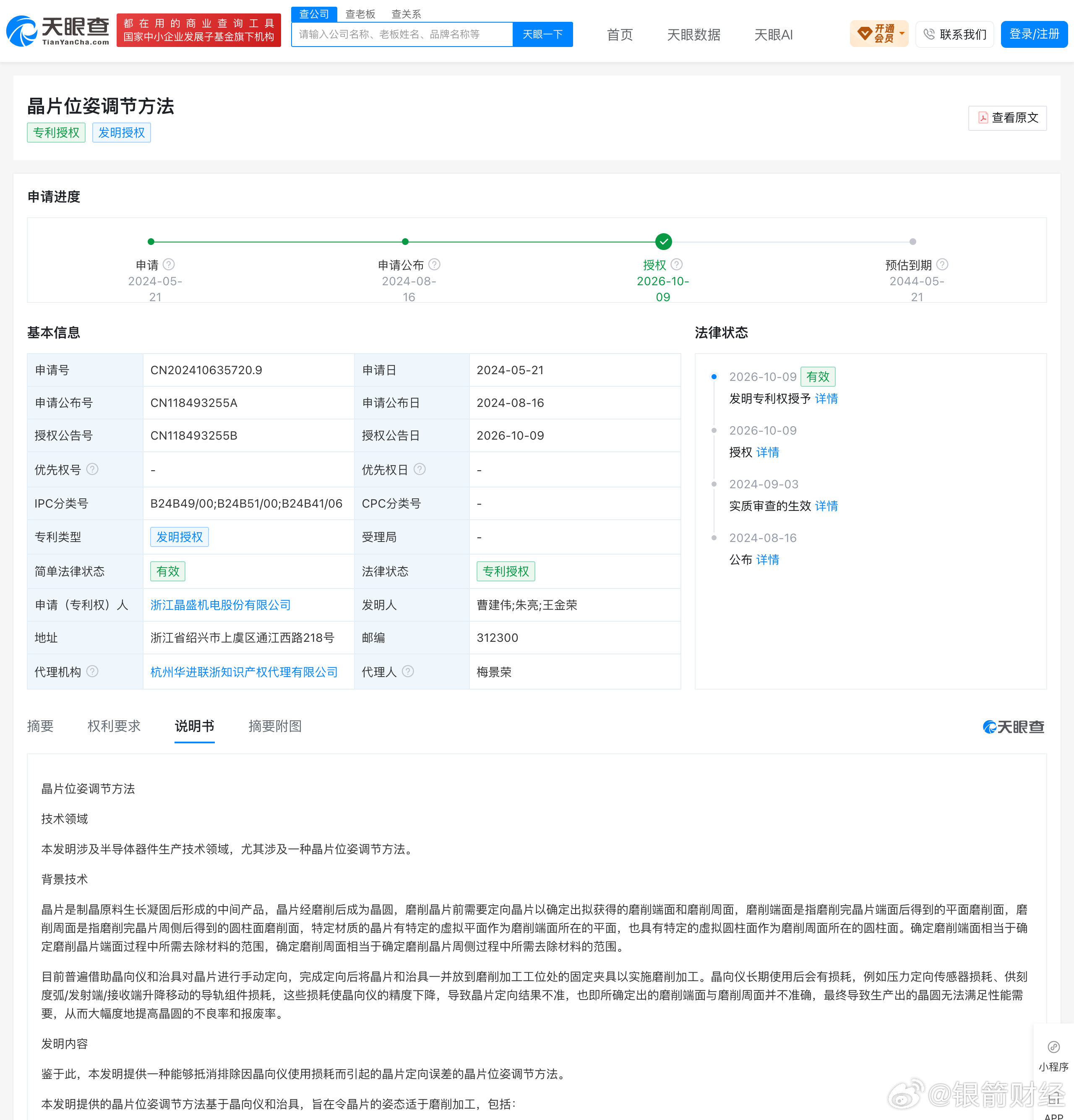
Task: Click help icon beside 代理机构
Action: point(92,672)
